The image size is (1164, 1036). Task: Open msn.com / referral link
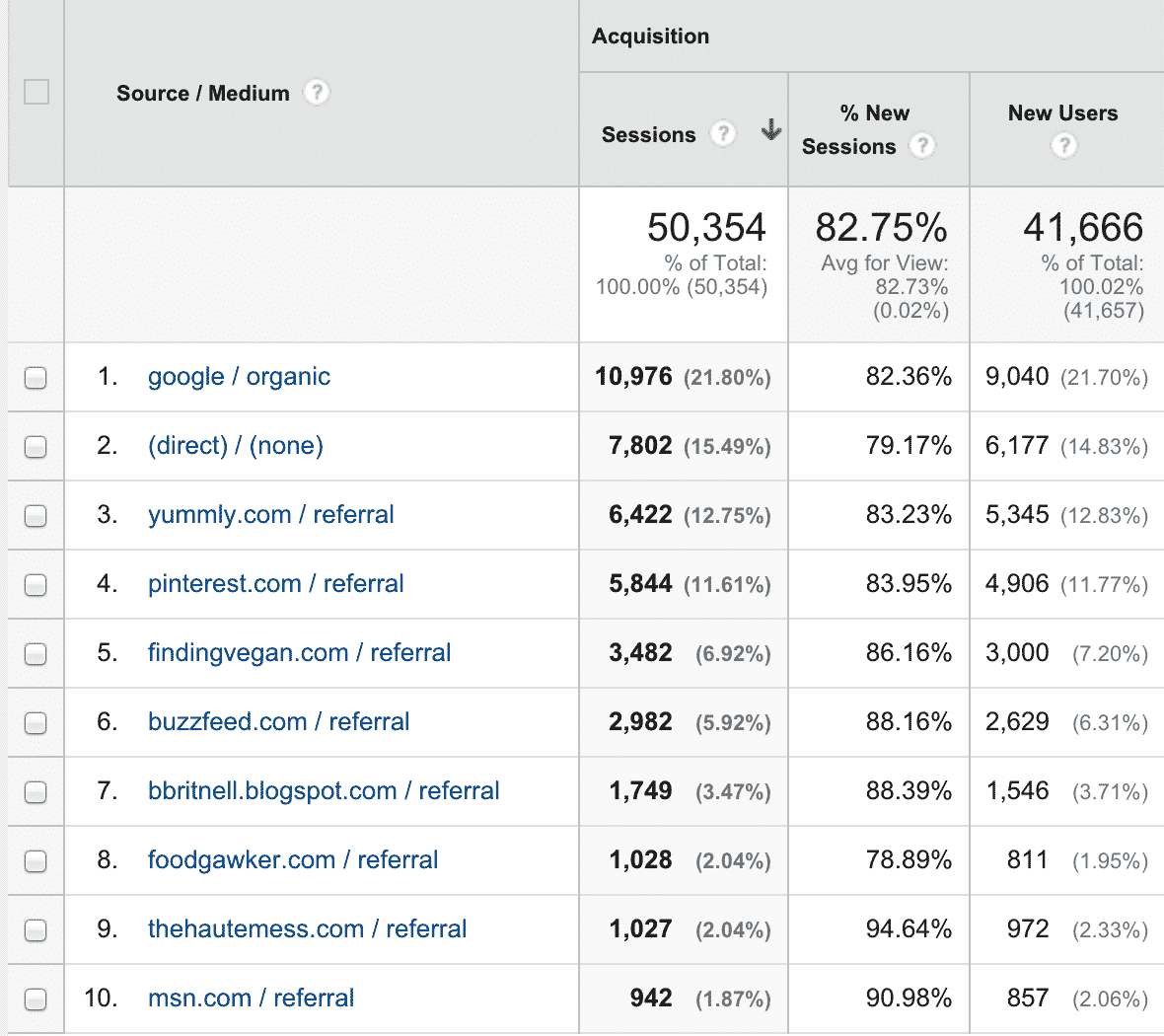click(251, 999)
